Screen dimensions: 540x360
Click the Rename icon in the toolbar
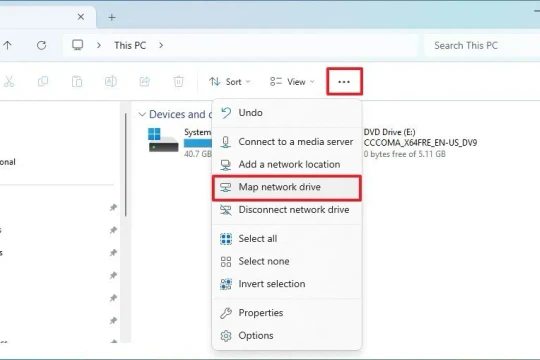coord(111,82)
